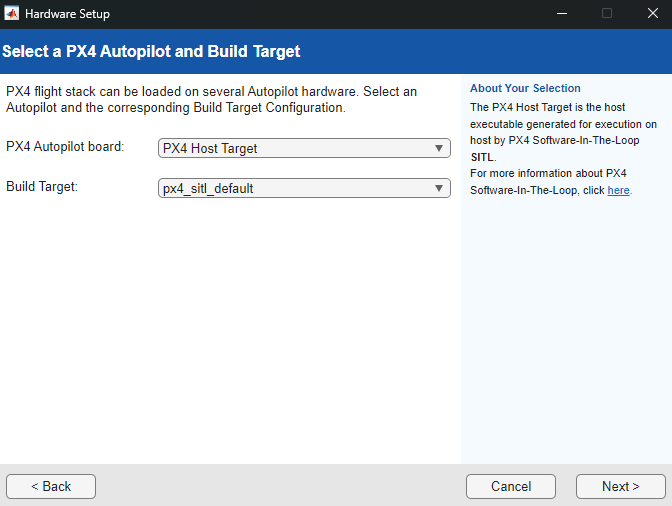
Task: Cancel the hardware setup
Action: pos(511,486)
